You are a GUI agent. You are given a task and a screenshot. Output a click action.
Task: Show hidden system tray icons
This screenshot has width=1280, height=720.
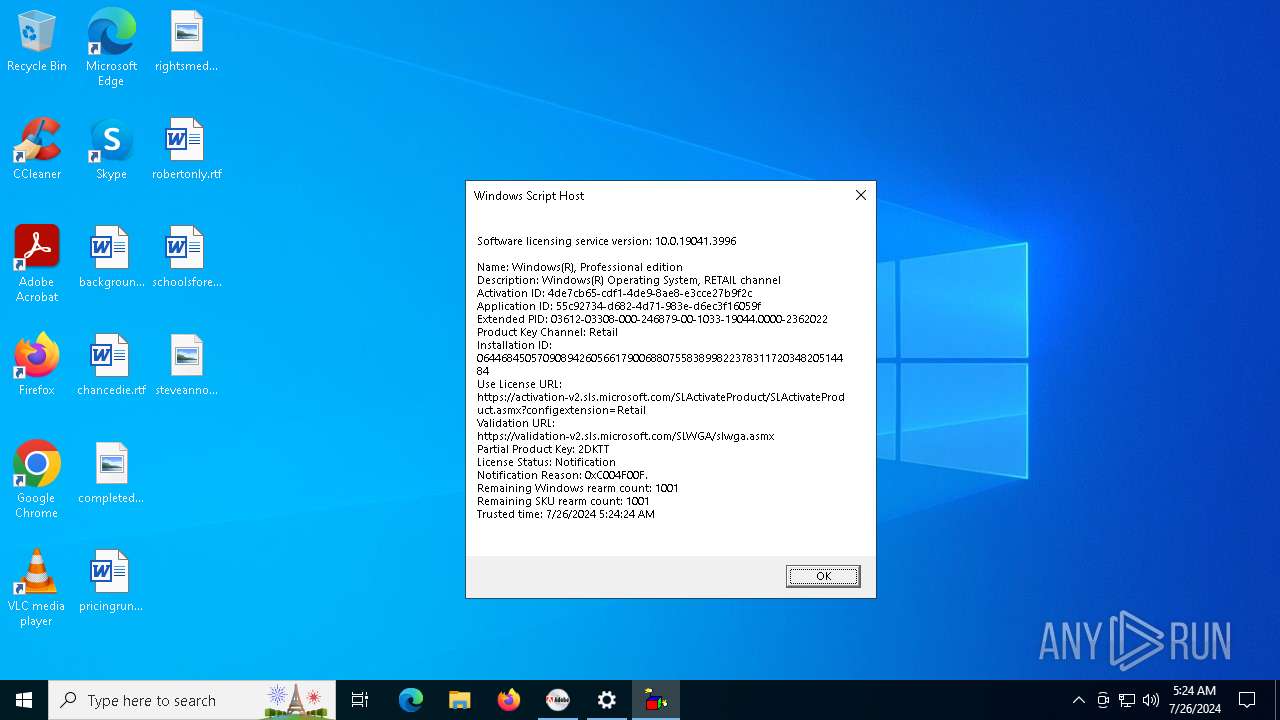point(1078,700)
